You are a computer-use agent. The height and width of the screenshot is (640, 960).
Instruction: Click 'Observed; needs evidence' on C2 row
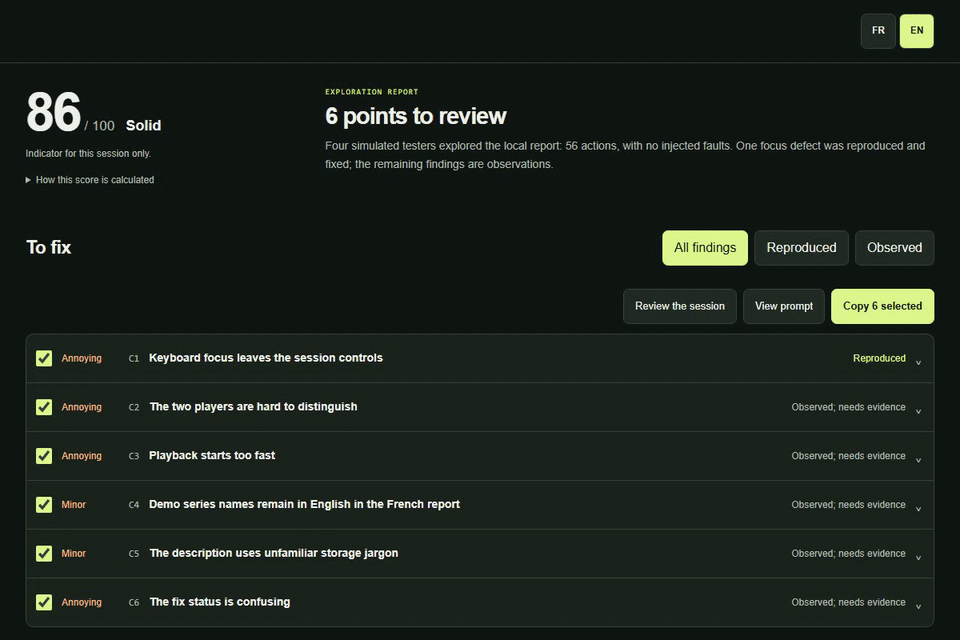tap(848, 407)
